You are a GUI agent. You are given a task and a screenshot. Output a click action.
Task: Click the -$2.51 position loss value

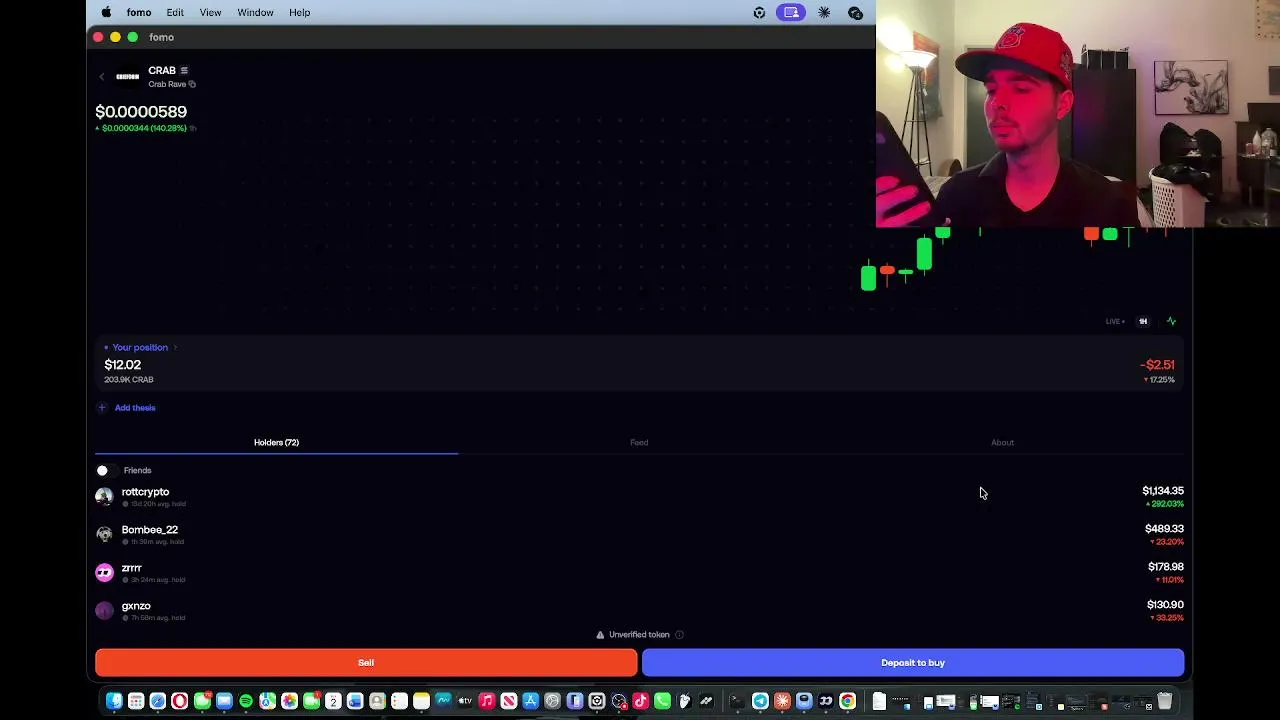1157,365
